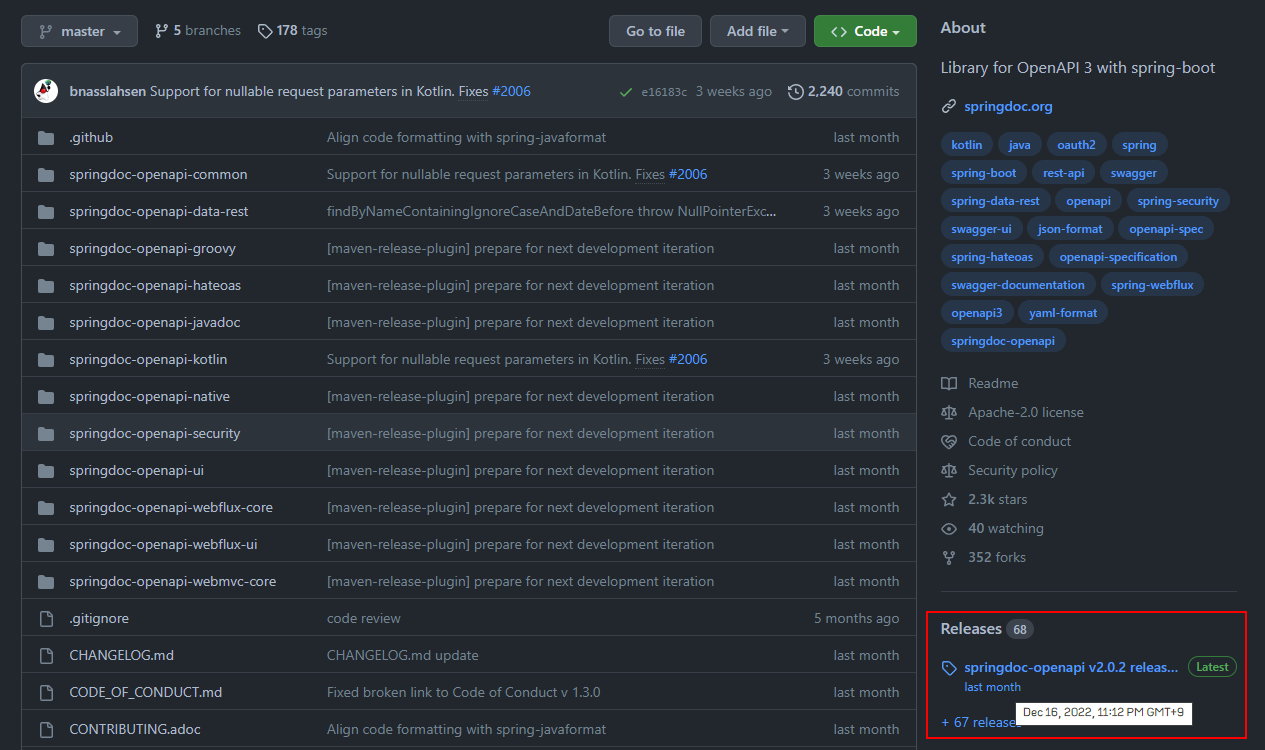Open the springdoc-openapi-kotlin folder name

click(148, 359)
